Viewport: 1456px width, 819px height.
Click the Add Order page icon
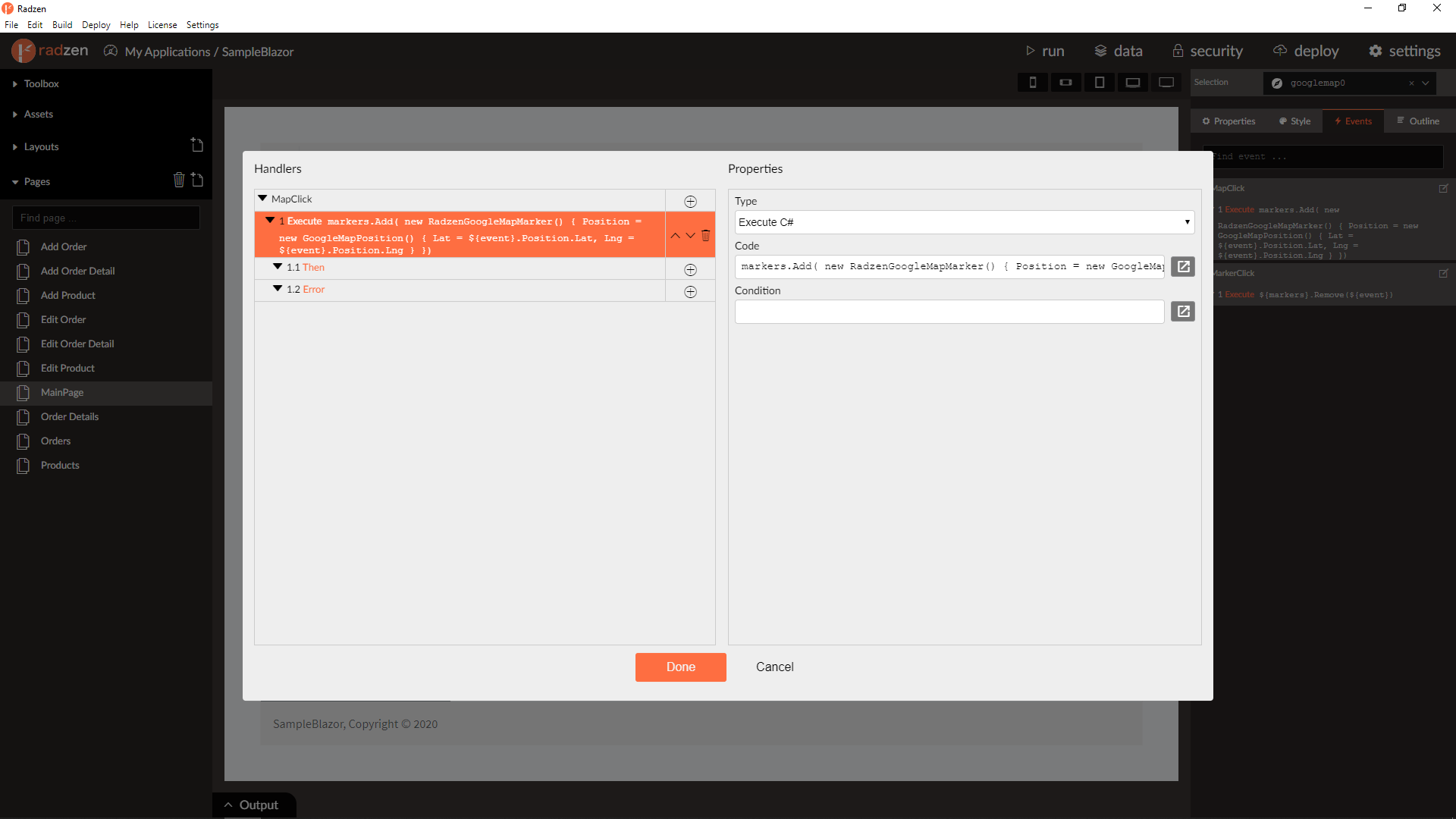click(x=24, y=247)
